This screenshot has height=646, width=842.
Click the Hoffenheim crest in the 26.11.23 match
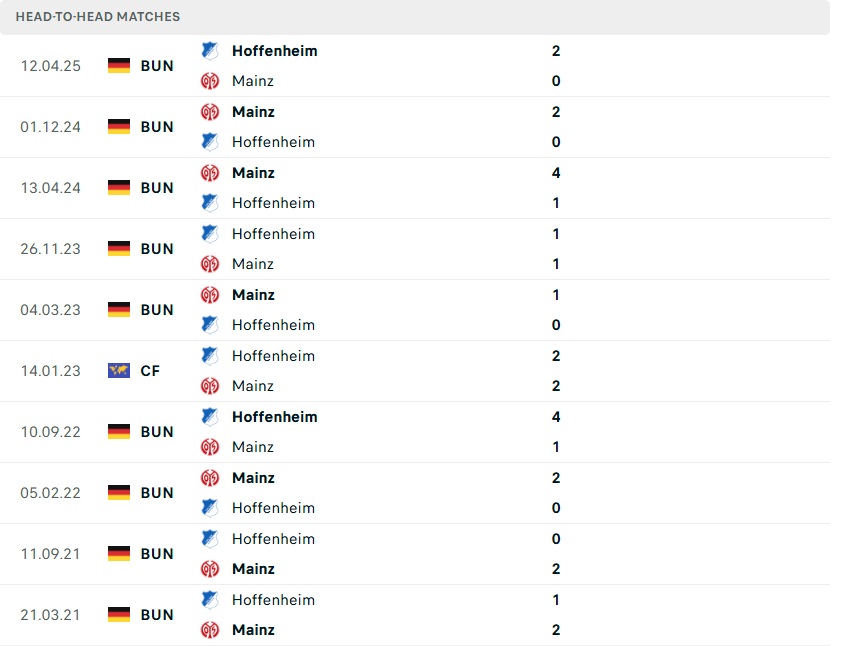209,234
